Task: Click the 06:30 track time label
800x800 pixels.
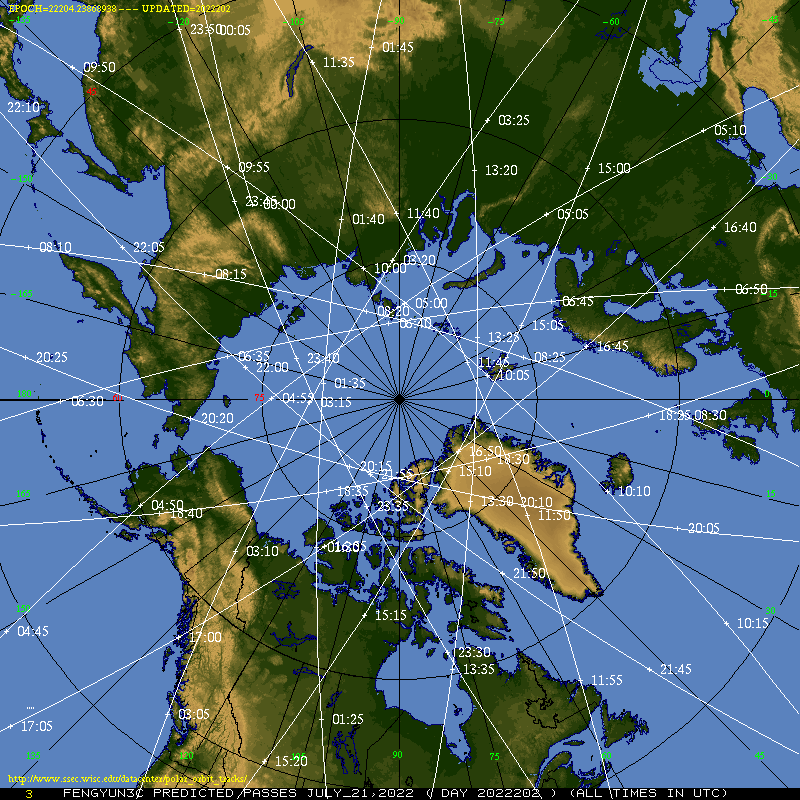Action: 87,401
